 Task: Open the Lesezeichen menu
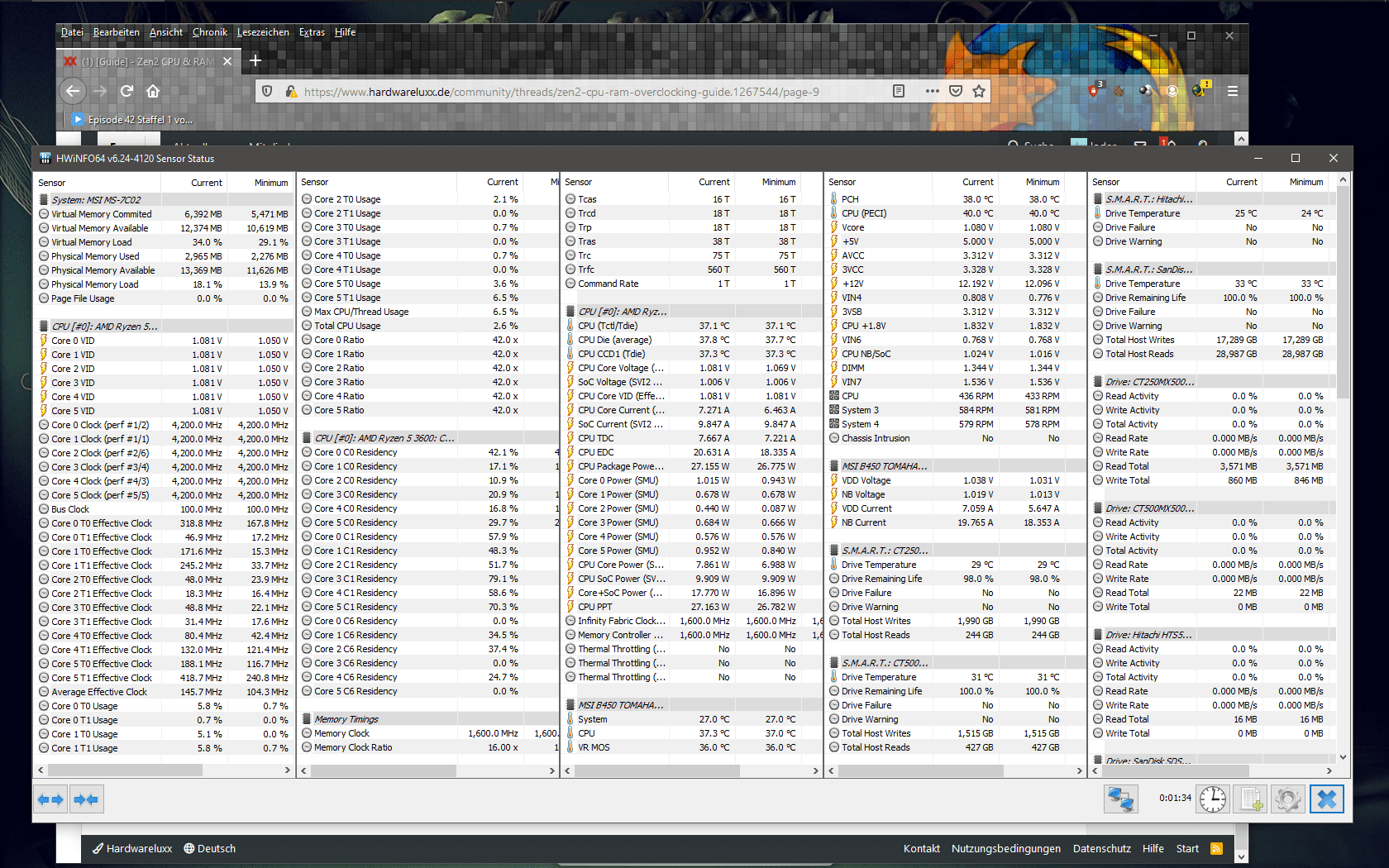click(263, 32)
